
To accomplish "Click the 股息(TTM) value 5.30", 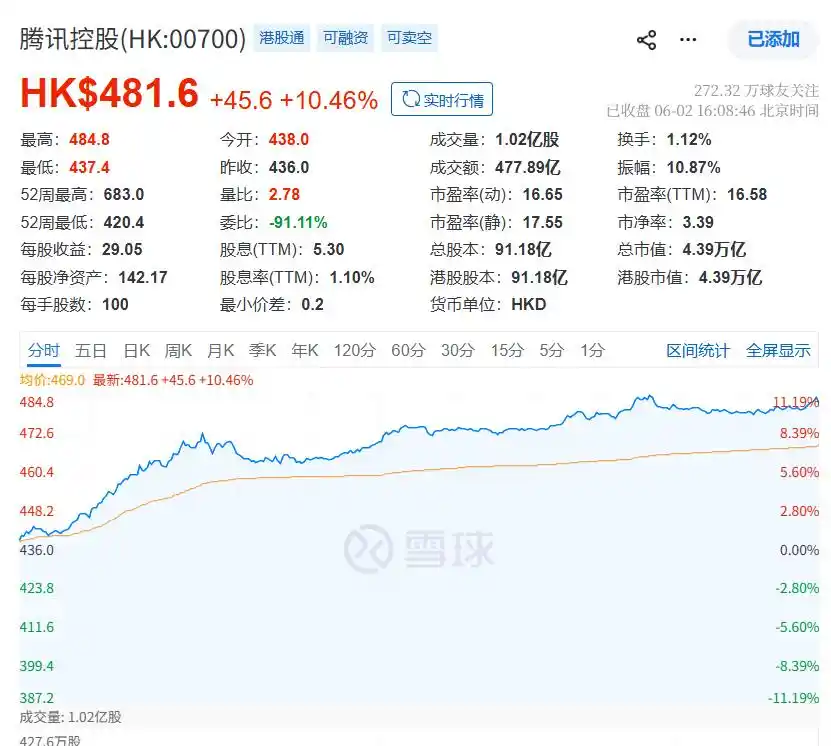I will (329, 250).
